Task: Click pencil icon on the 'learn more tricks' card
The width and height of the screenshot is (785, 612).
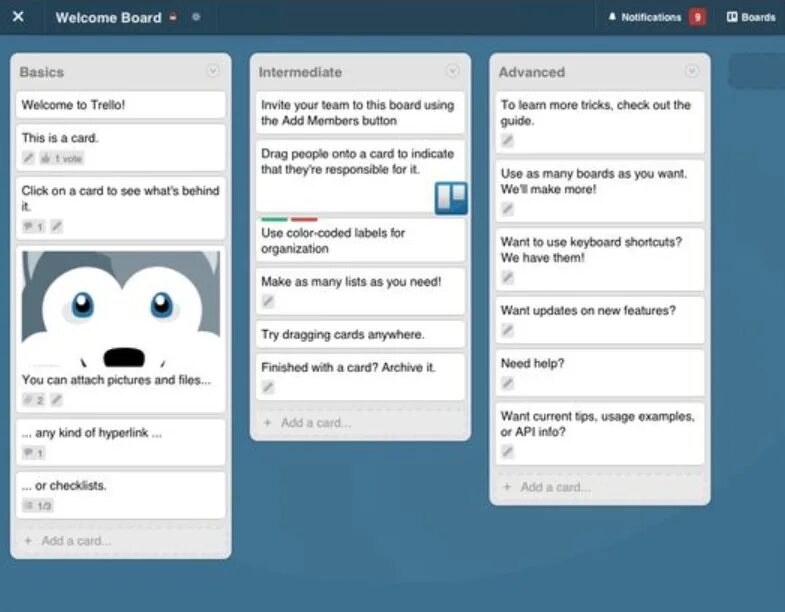Action: pyautogui.click(x=508, y=141)
